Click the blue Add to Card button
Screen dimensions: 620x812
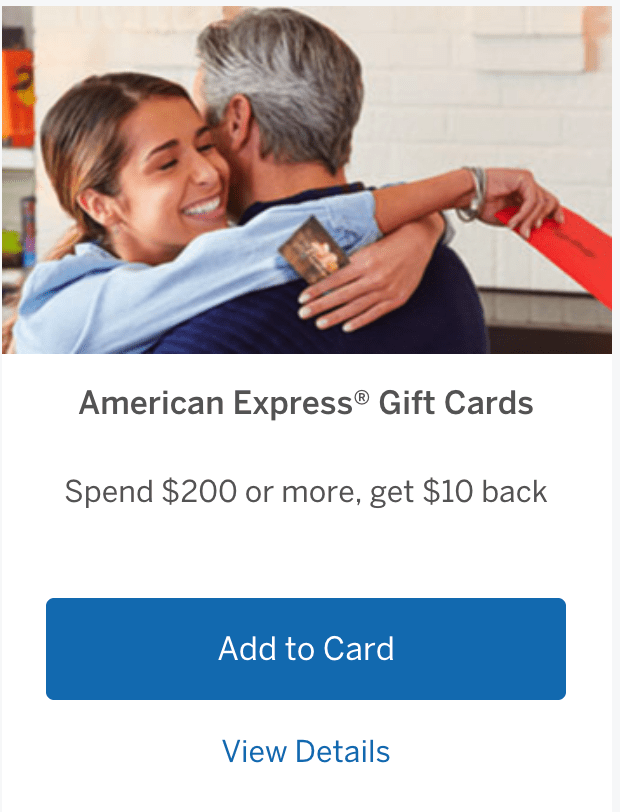click(306, 648)
